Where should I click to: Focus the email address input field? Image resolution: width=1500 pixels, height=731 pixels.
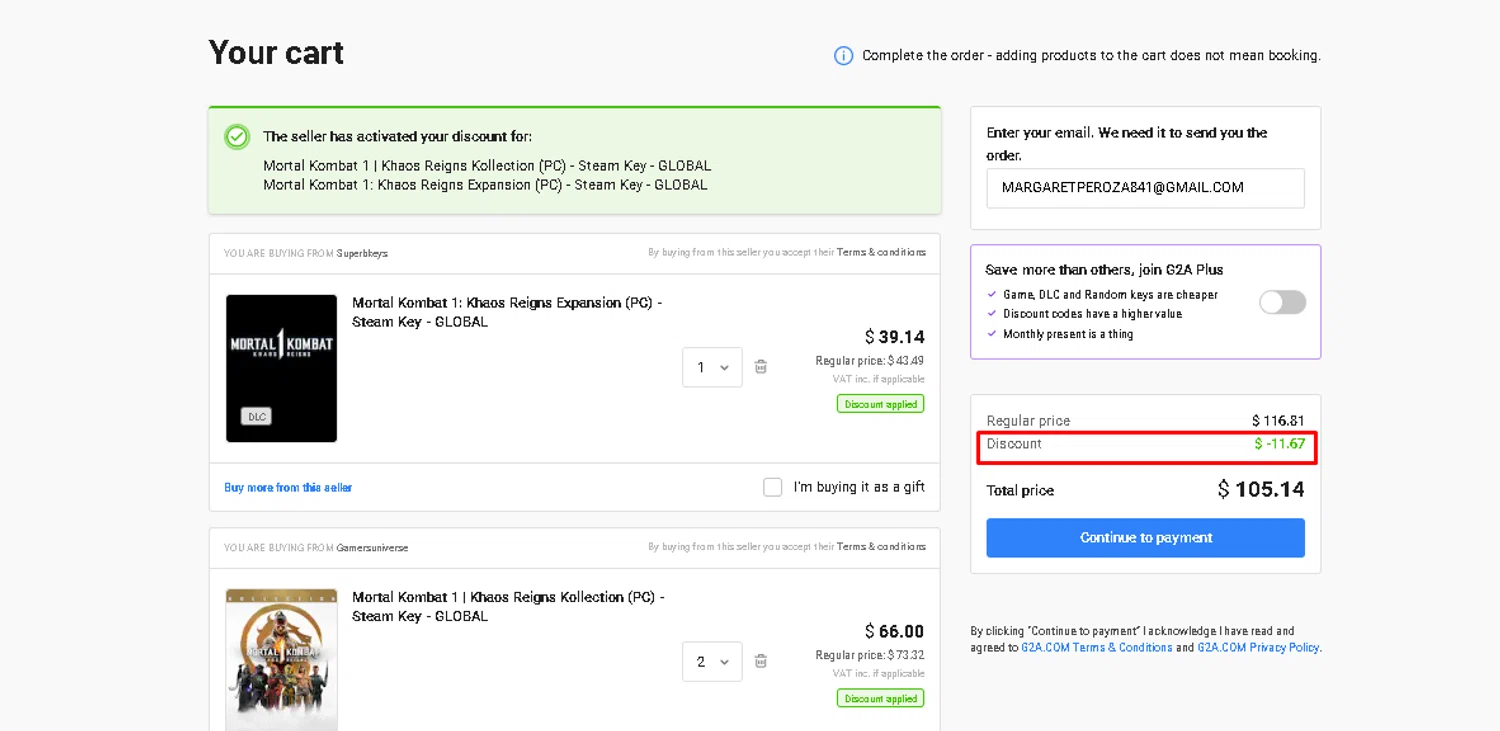pyautogui.click(x=1145, y=188)
